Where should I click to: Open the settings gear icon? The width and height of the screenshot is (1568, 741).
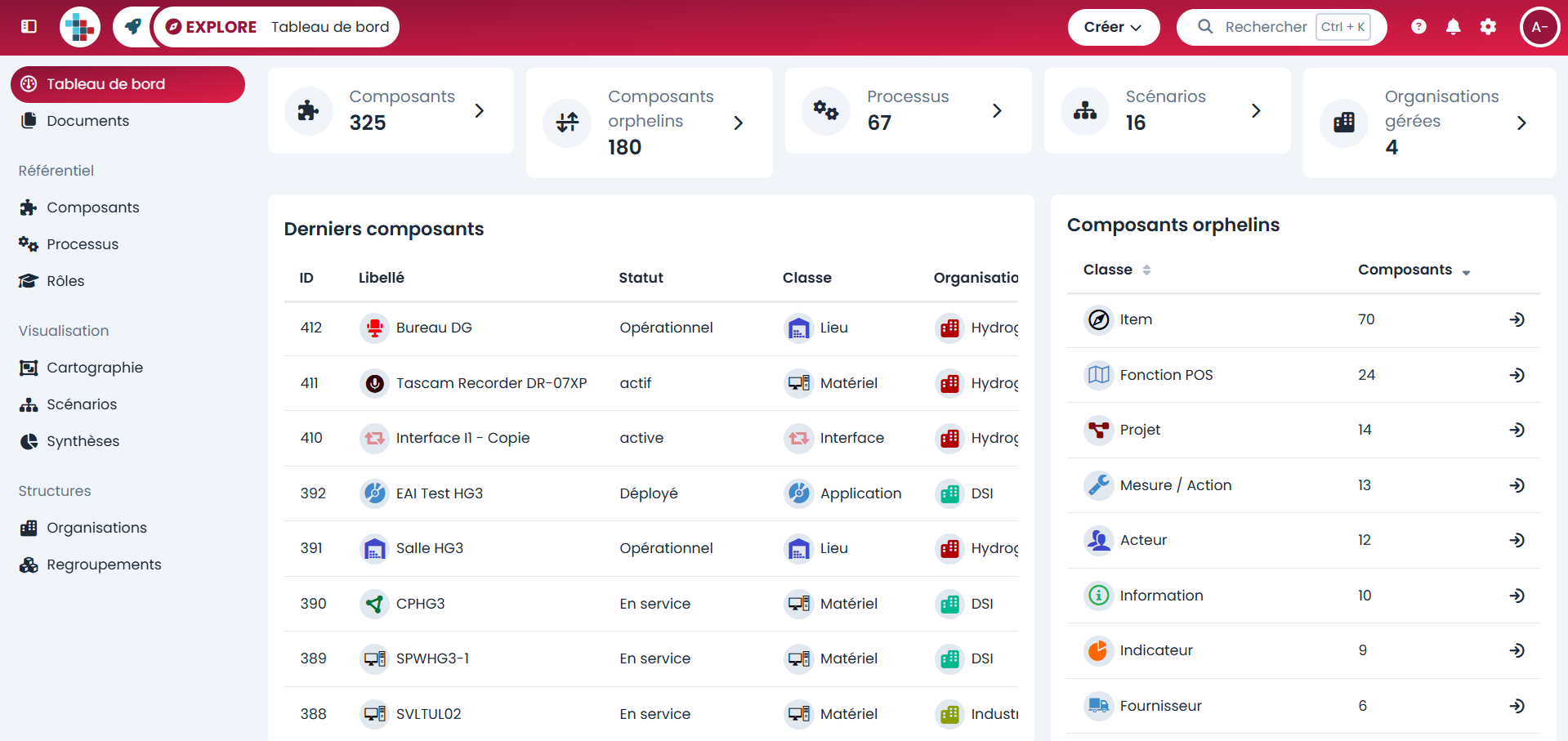coord(1488,27)
